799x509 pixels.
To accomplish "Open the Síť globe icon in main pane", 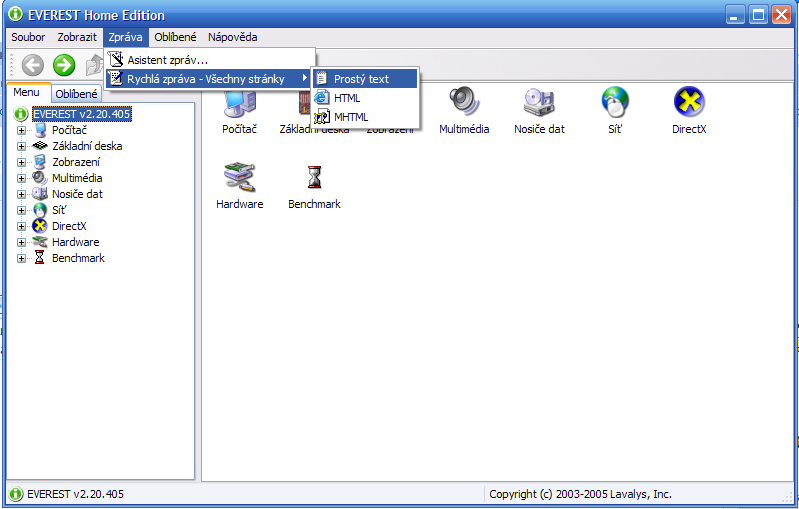I will pos(615,101).
